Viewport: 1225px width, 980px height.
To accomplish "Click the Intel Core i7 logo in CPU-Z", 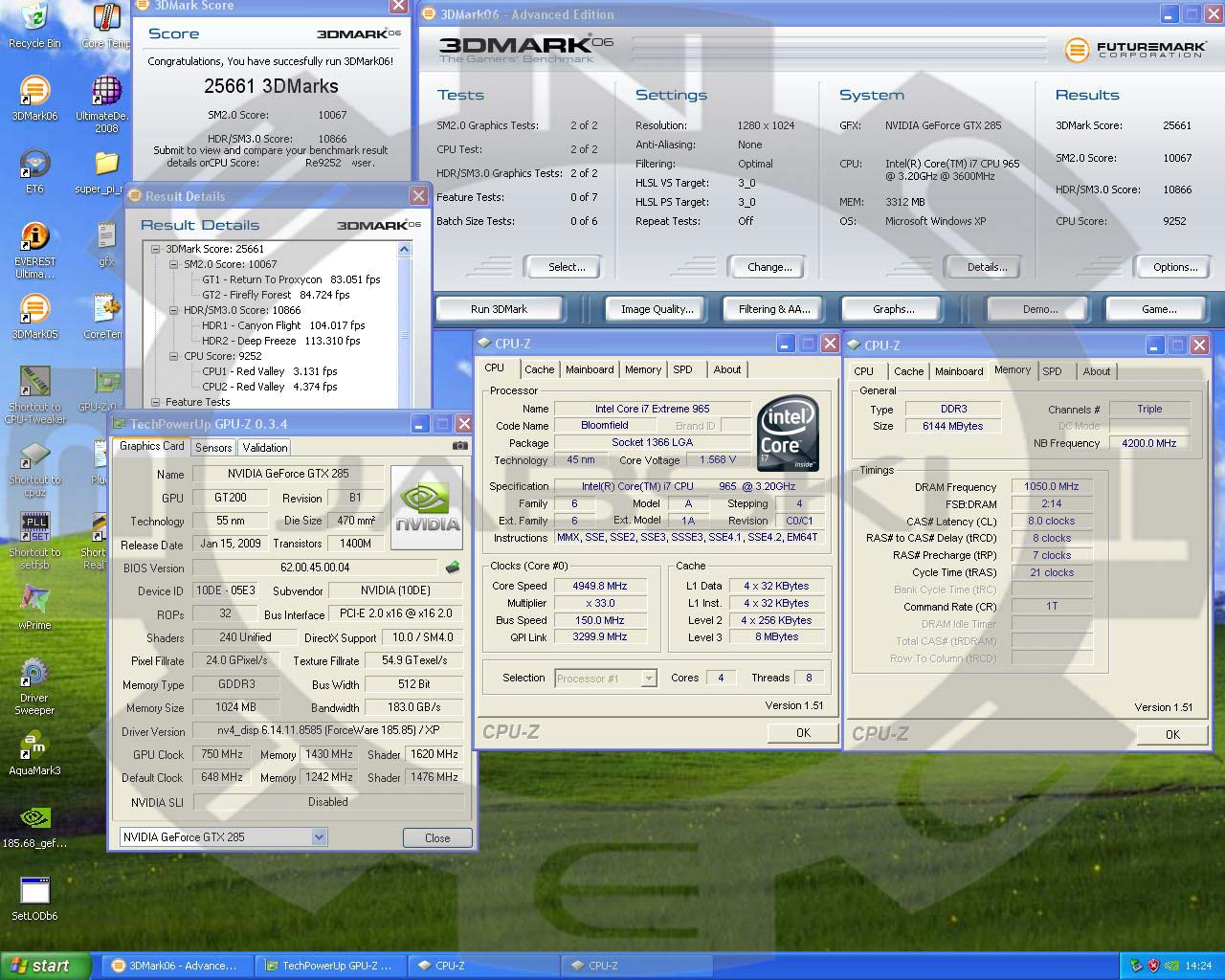I will 788,434.
